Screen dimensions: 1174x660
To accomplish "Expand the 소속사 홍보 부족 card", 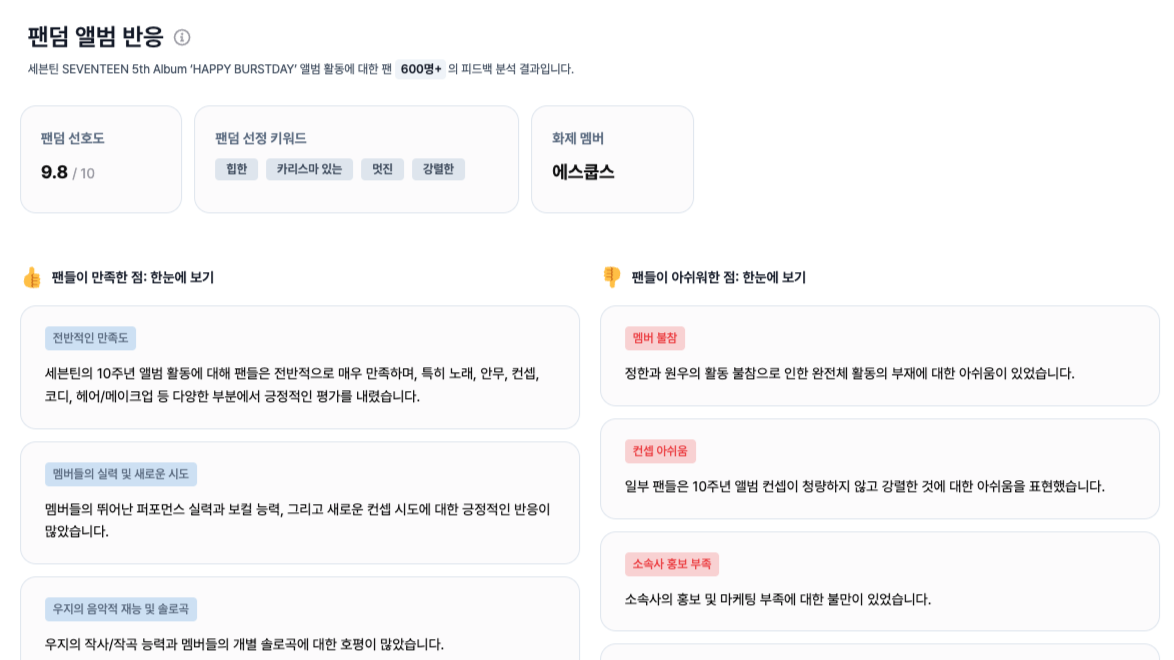I will coord(880,580).
